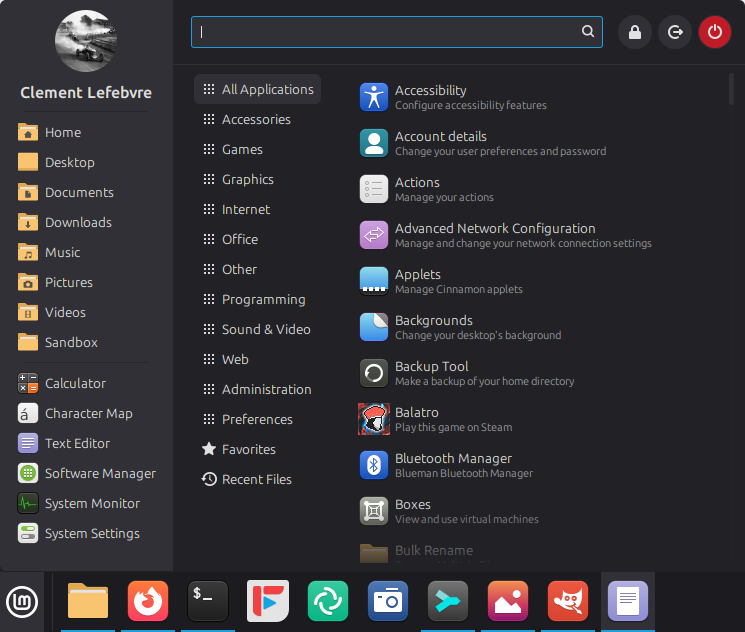Open Terminal from the taskbar
The image size is (745, 632).
coord(208,601)
